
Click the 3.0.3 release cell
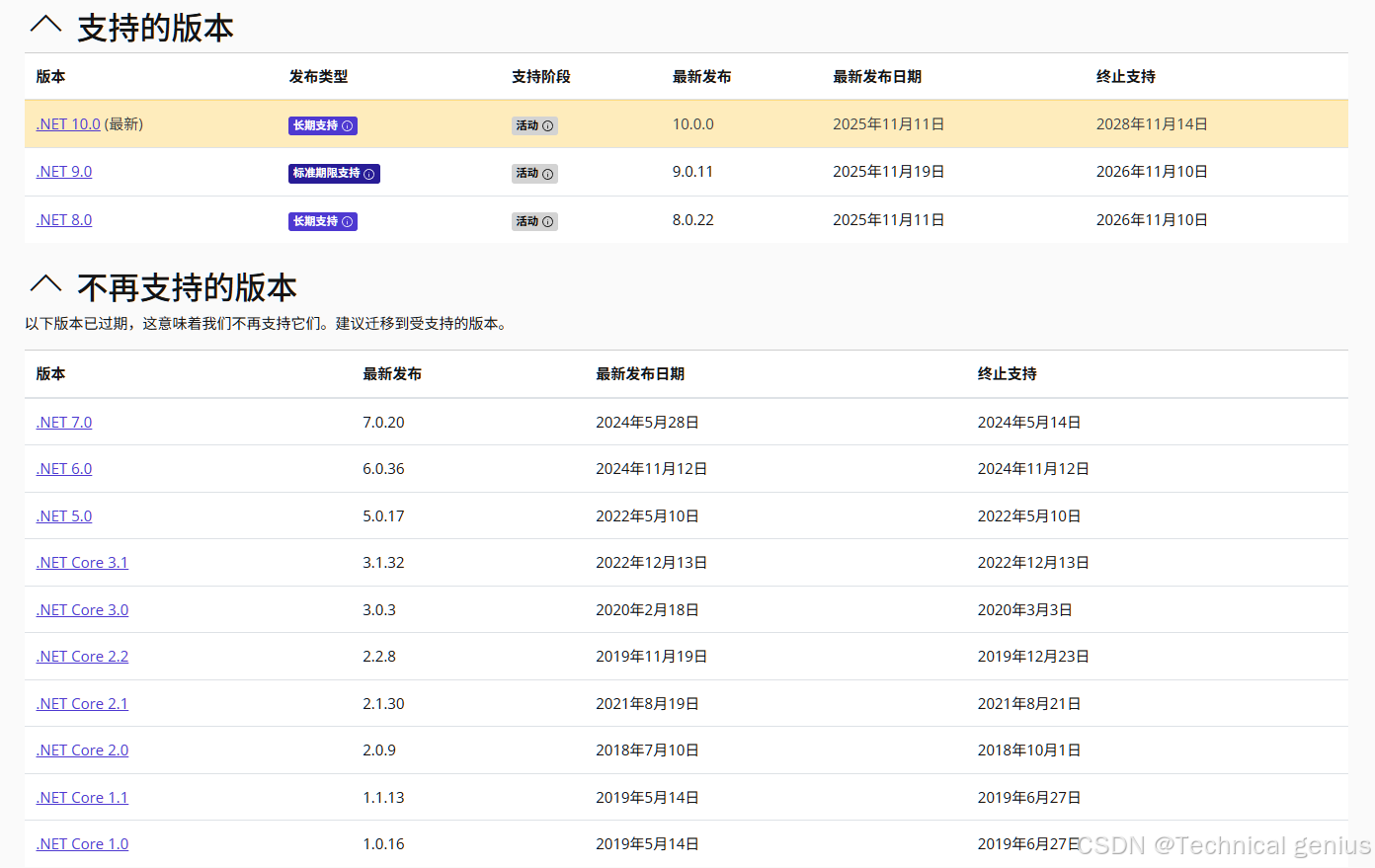tap(379, 610)
